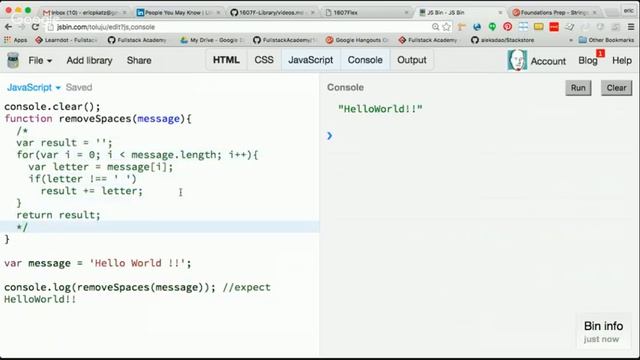Click the account avatar image
This screenshot has width=640, height=360.
[517, 60]
